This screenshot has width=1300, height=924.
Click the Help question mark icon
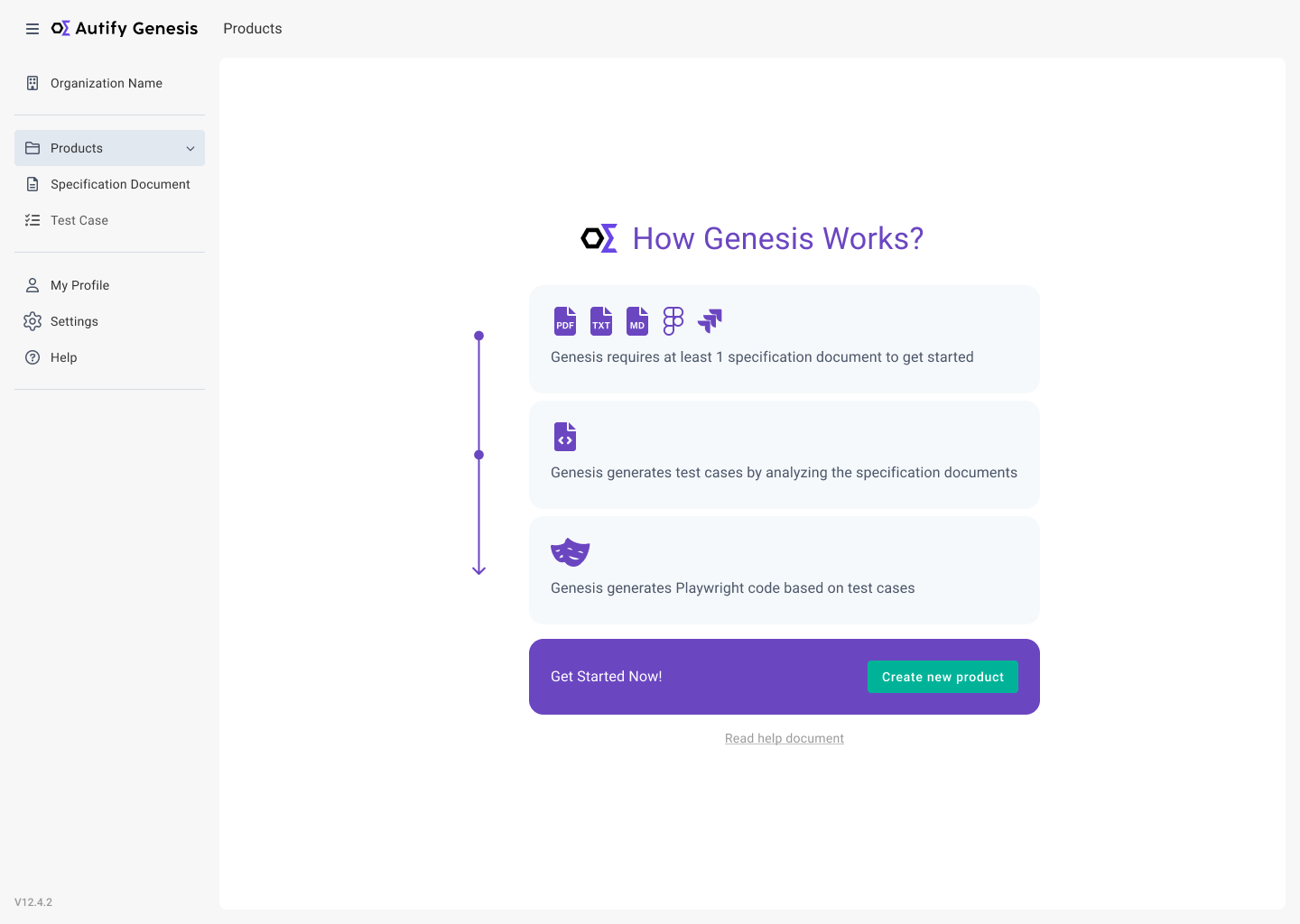(x=32, y=357)
